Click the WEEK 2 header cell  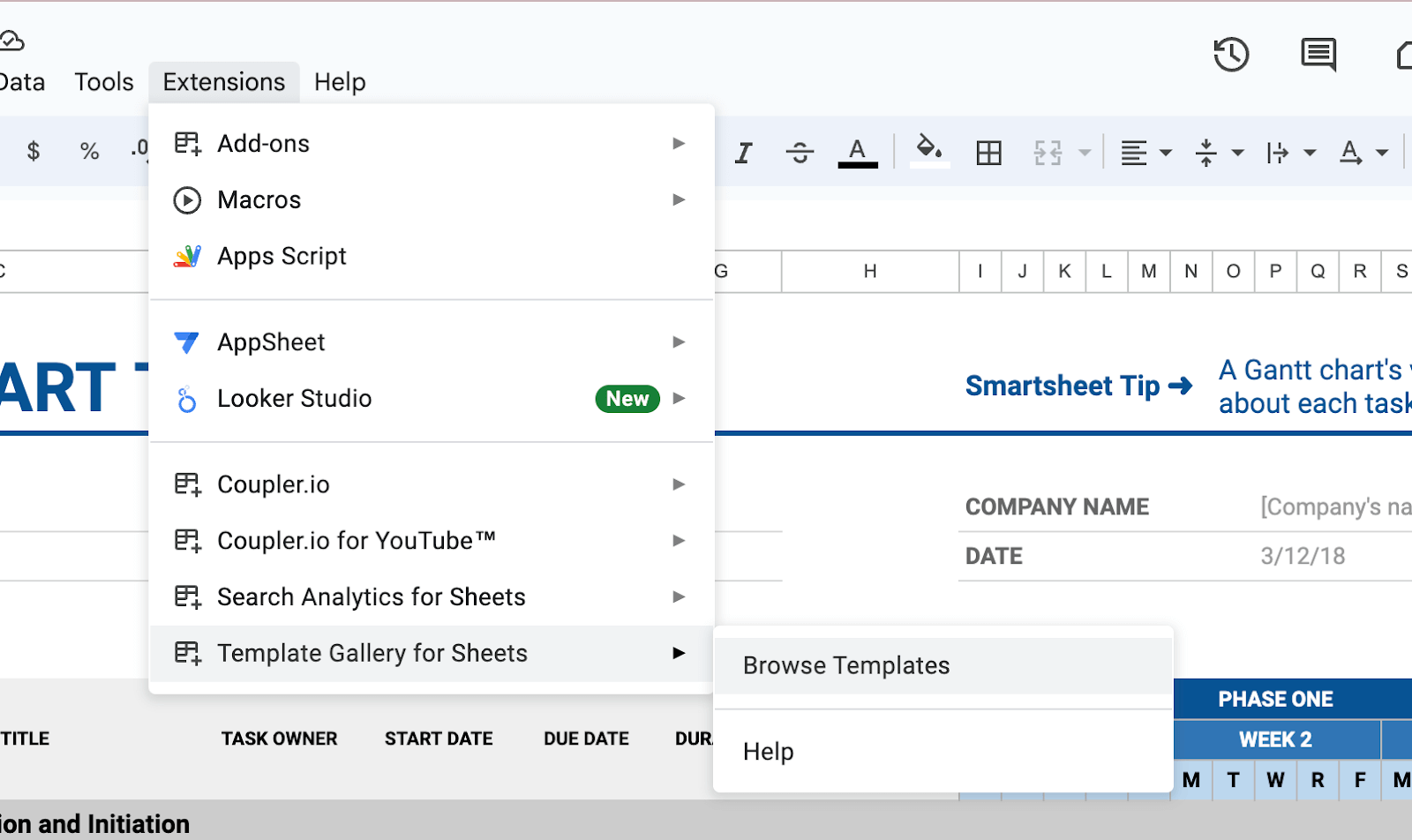point(1276,739)
